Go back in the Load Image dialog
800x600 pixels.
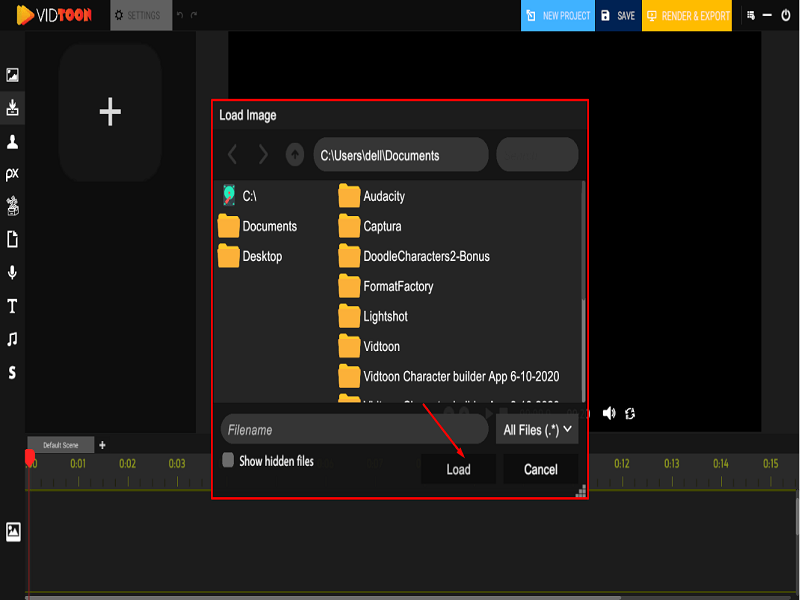pyautogui.click(x=233, y=154)
